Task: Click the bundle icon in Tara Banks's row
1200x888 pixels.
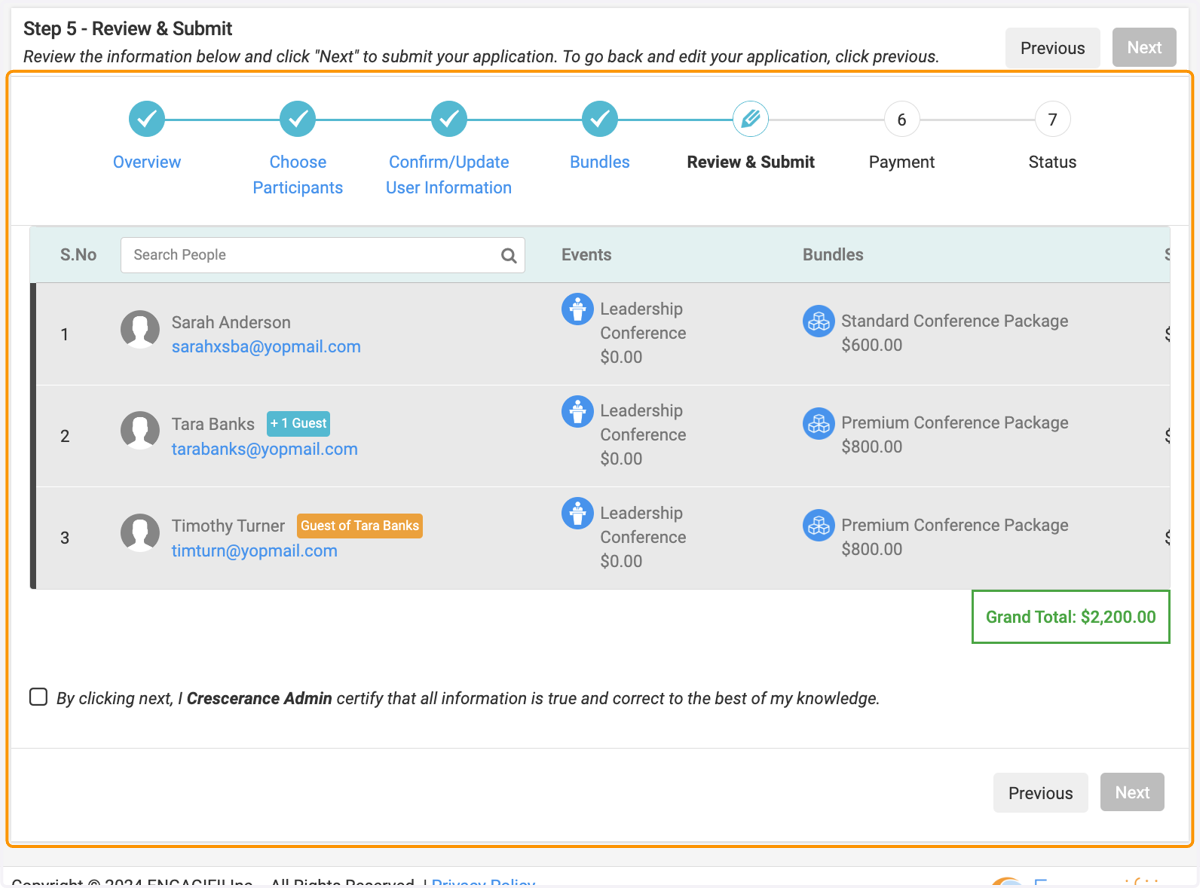Action: tap(819, 423)
